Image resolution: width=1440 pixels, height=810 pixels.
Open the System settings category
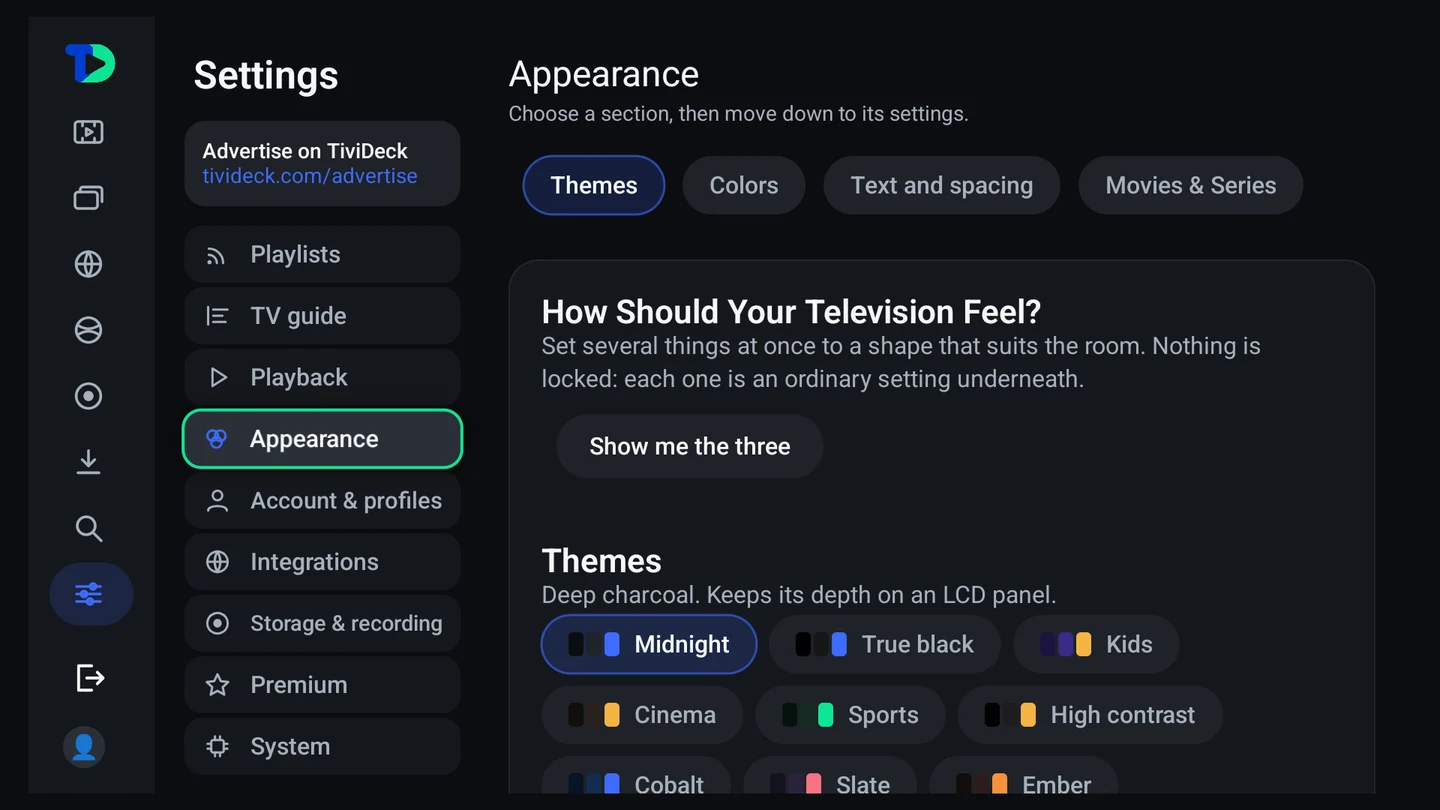click(322, 746)
